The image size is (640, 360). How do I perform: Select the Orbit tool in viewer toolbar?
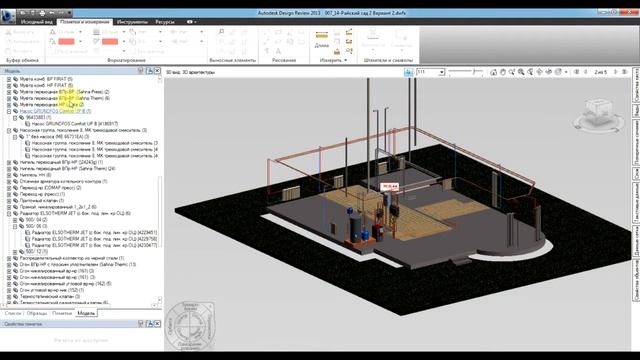coord(540,72)
